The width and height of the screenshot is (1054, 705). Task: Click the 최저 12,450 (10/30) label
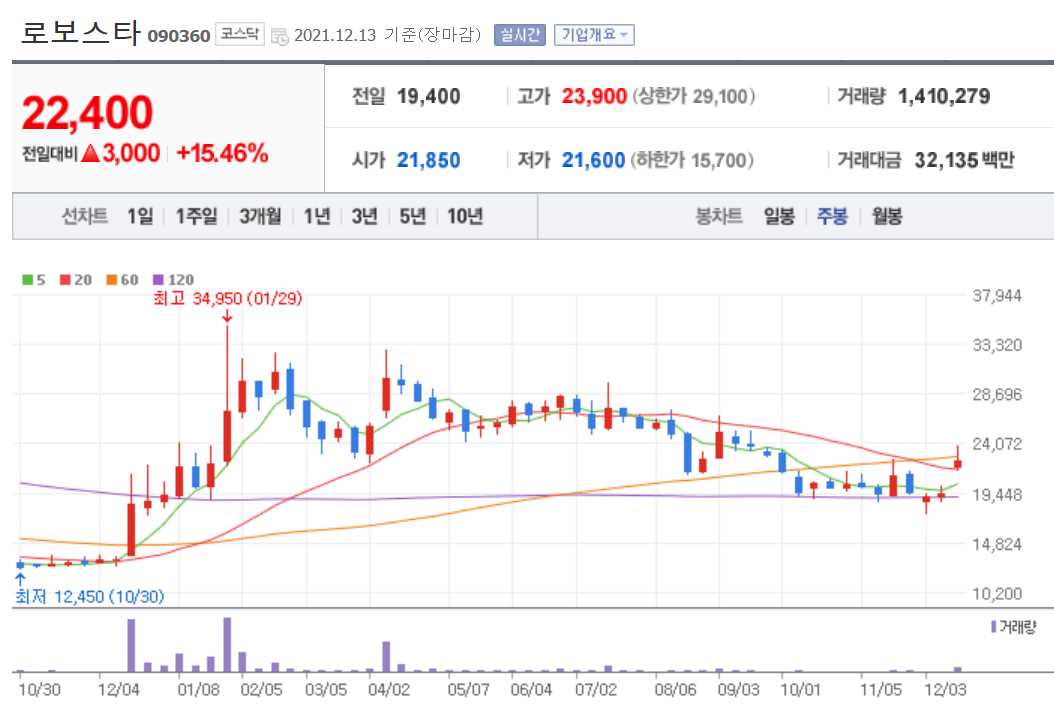89,596
